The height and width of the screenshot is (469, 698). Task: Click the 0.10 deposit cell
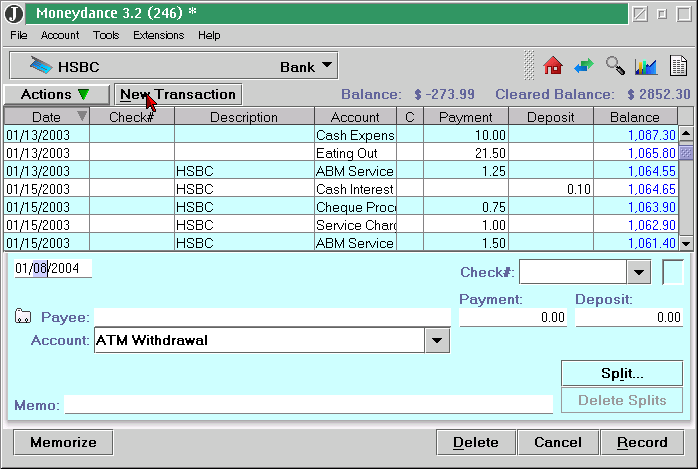(x=551, y=189)
